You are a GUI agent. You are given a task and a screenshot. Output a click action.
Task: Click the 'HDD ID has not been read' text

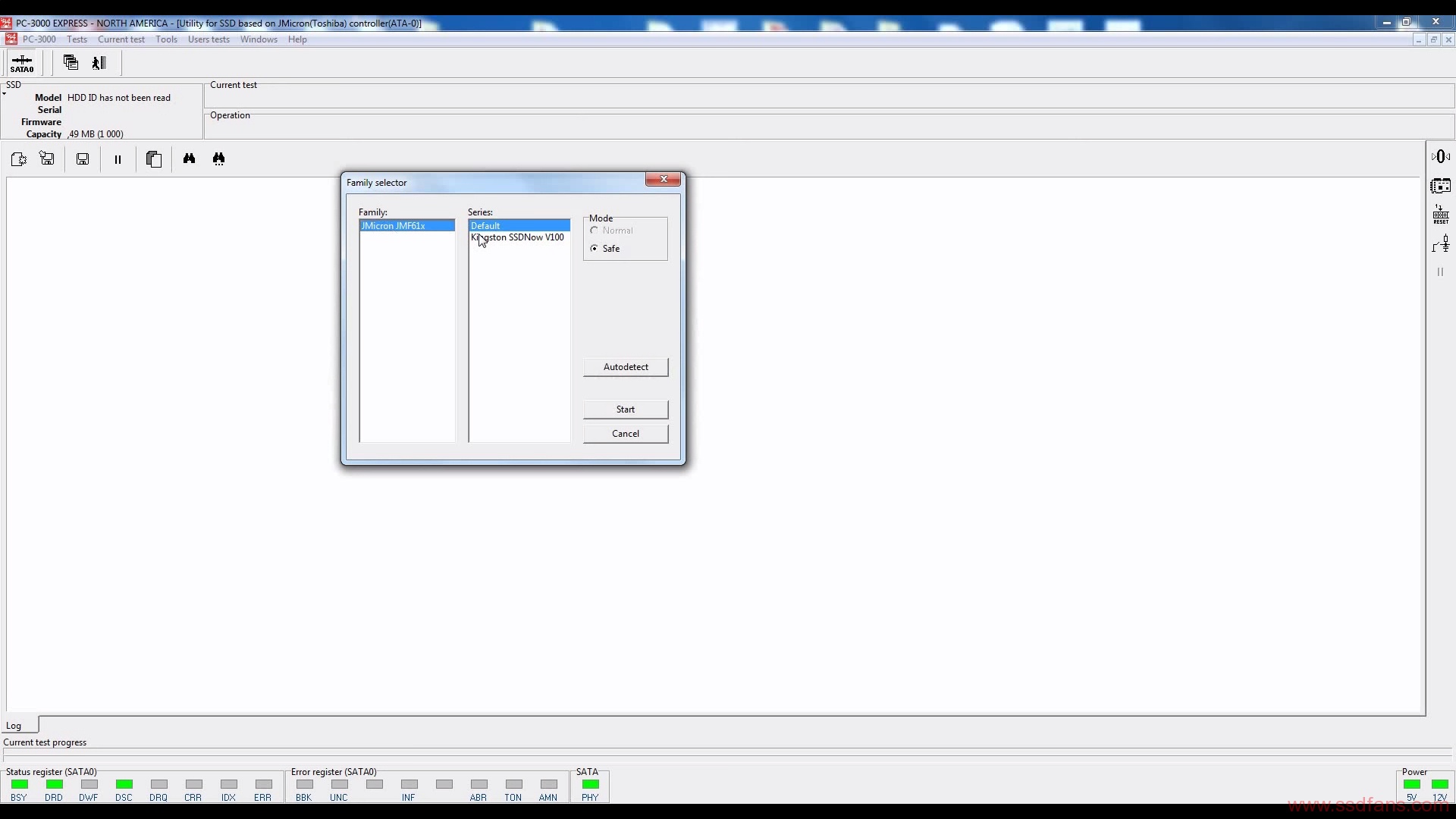click(x=119, y=98)
